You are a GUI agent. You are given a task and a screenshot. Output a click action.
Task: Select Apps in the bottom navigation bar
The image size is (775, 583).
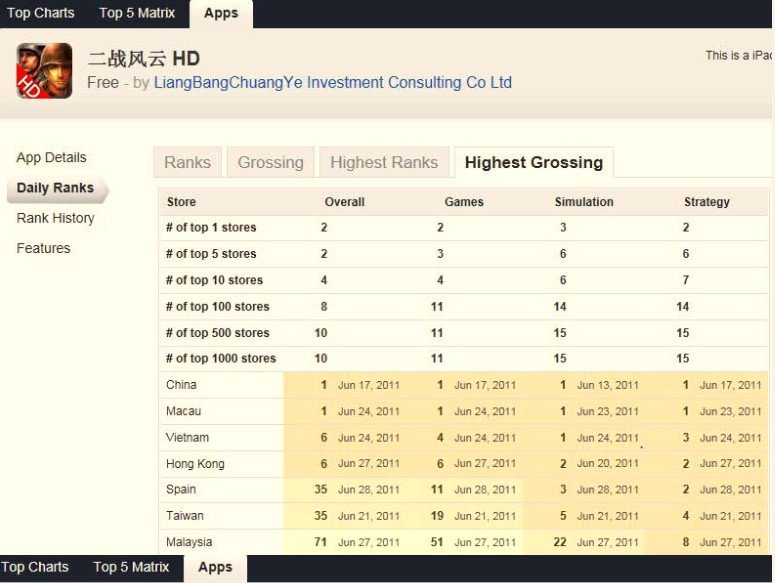(x=215, y=568)
